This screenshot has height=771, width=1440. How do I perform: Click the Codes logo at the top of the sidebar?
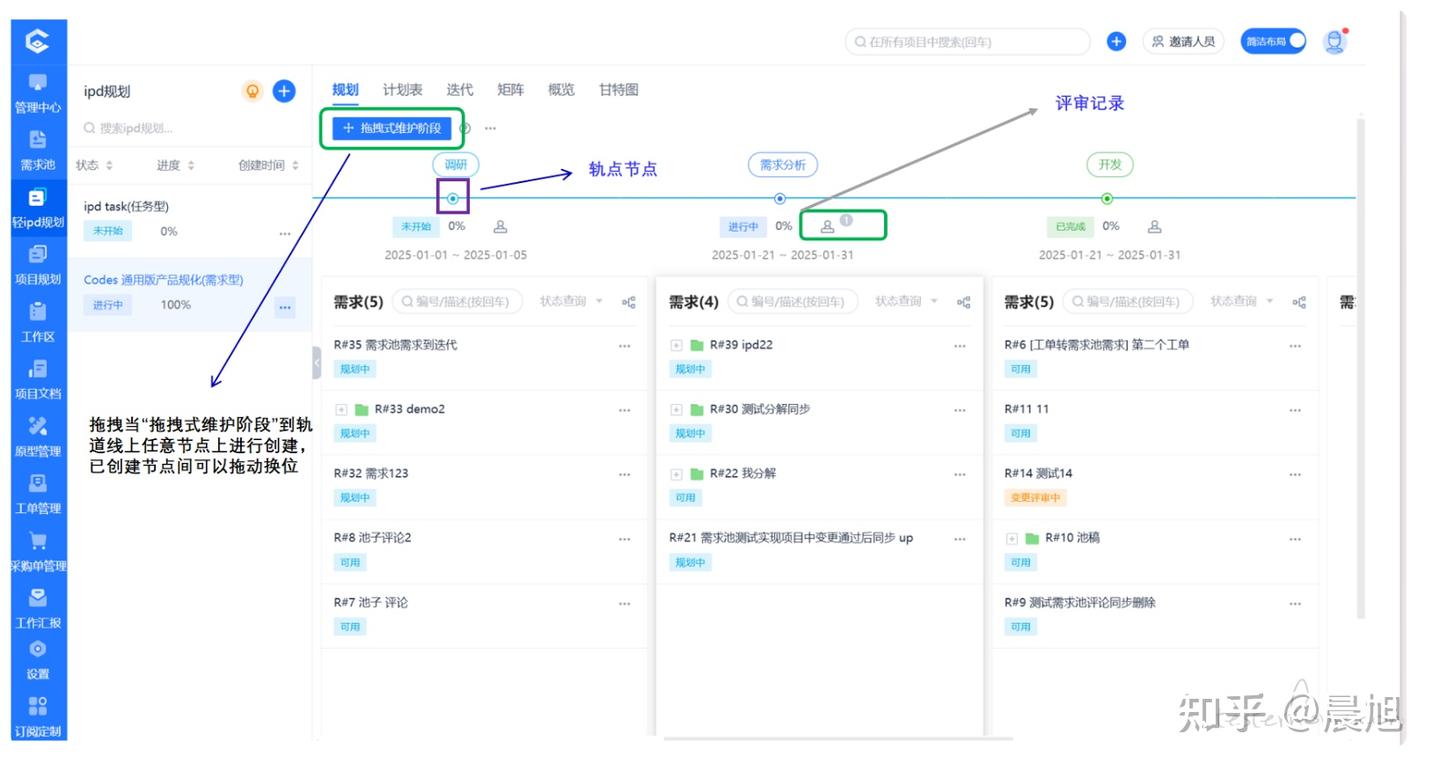pyautogui.click(x=38, y=41)
